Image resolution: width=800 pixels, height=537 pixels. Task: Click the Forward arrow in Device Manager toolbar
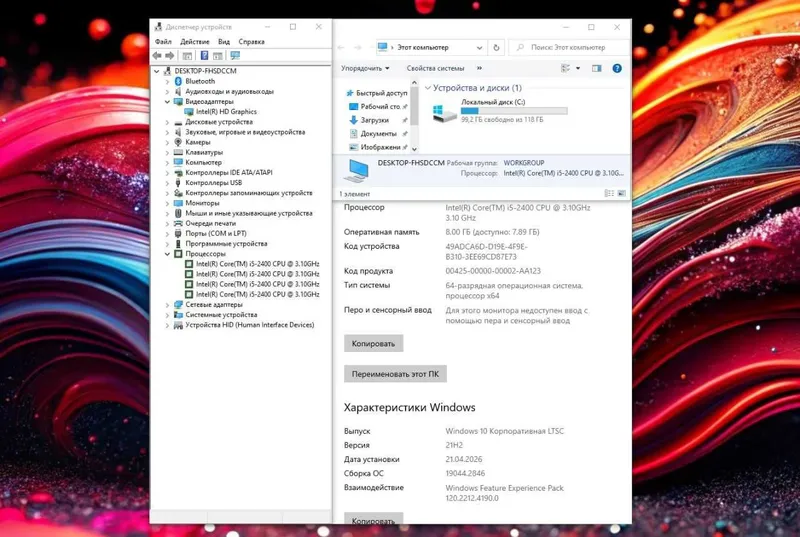click(169, 56)
